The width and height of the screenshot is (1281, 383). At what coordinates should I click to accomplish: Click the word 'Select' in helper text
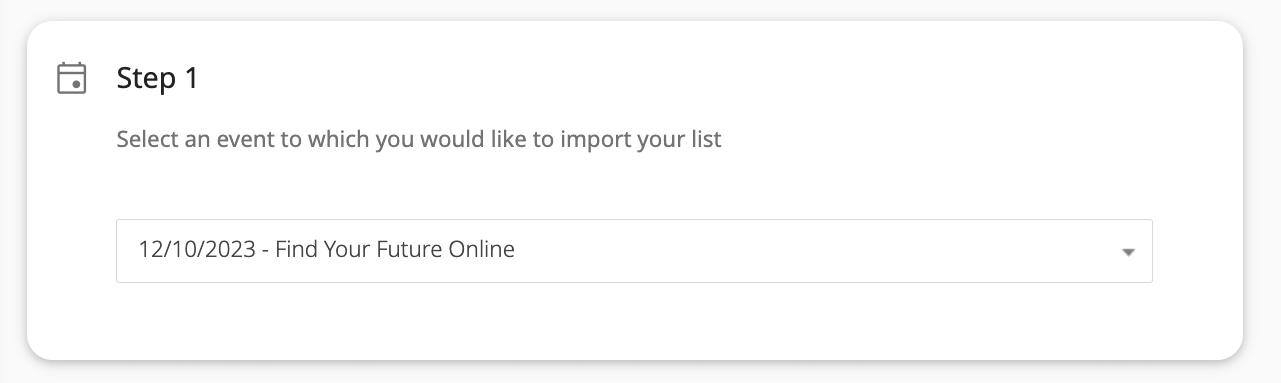pyautogui.click(x=147, y=139)
